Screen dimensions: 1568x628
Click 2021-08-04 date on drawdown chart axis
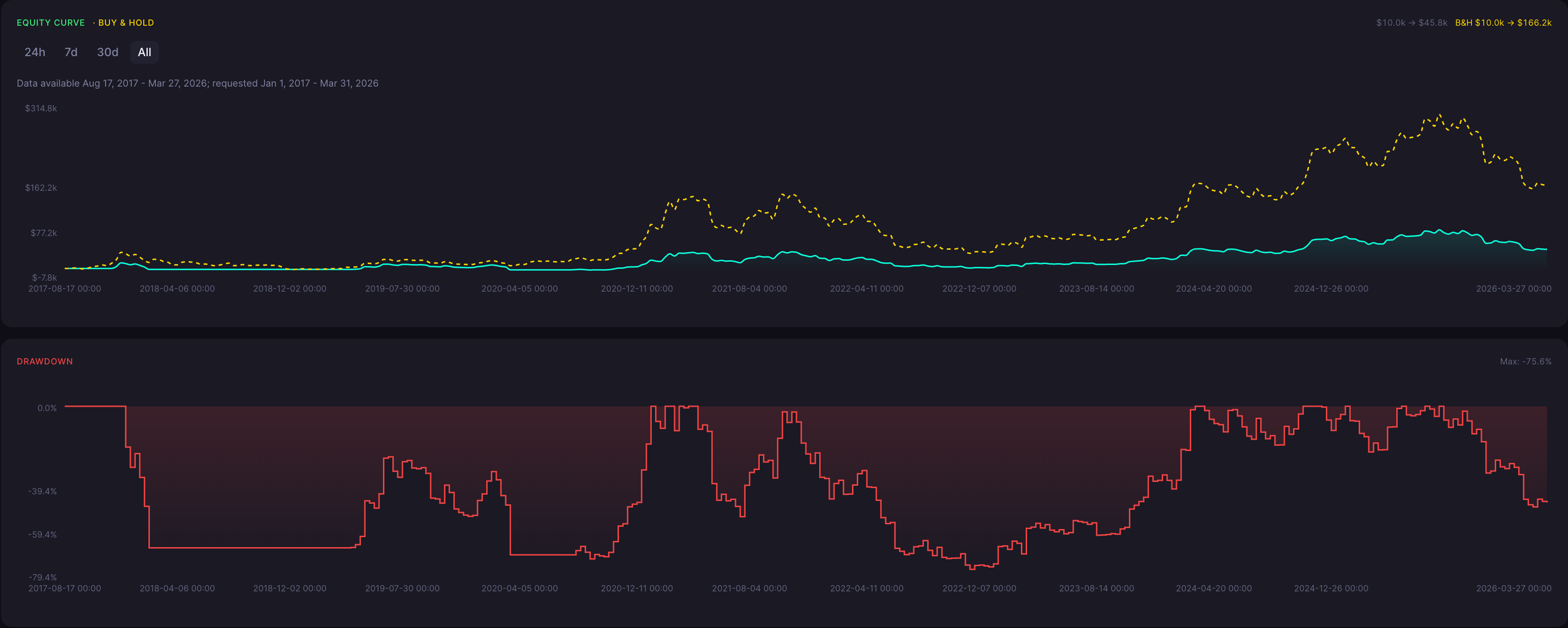click(749, 589)
